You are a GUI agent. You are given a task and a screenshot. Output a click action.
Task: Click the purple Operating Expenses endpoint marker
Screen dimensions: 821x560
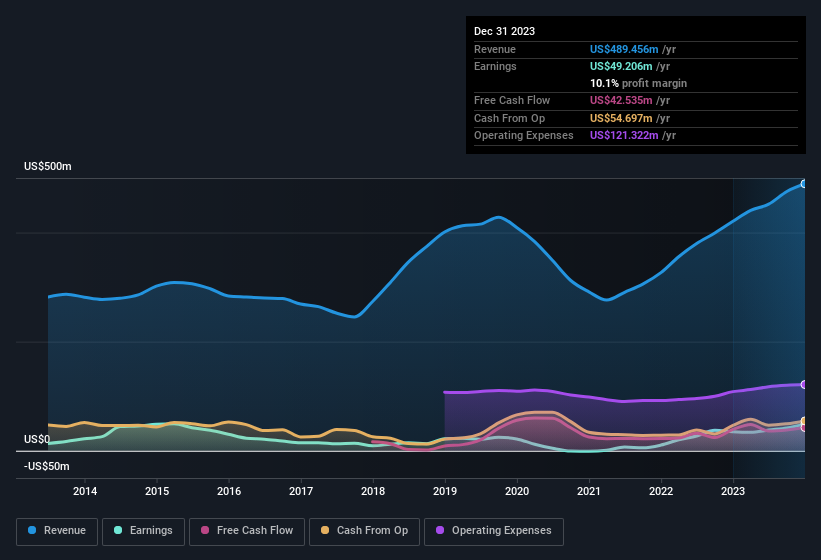click(803, 384)
